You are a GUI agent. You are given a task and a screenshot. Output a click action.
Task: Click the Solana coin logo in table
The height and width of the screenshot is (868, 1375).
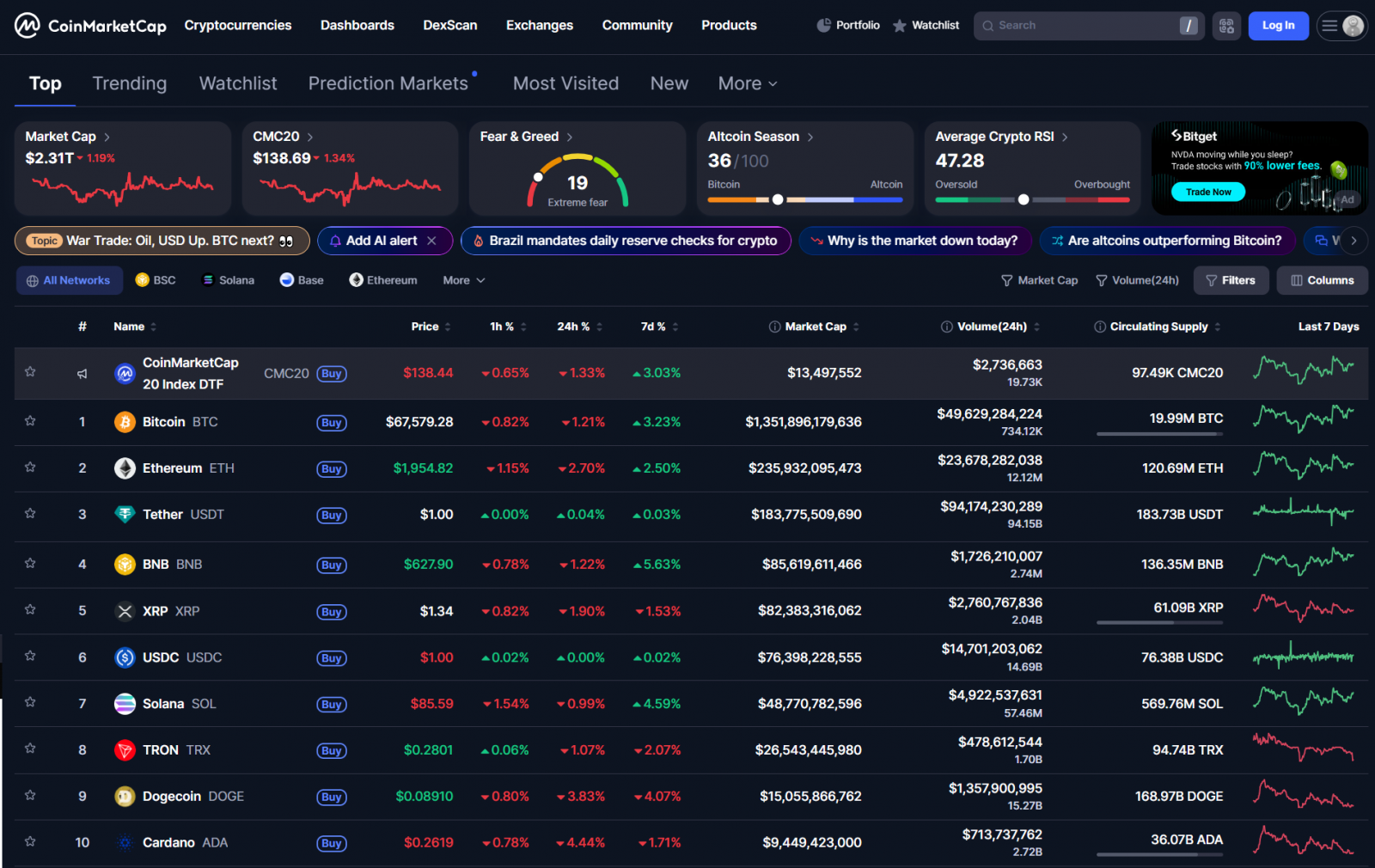point(125,704)
